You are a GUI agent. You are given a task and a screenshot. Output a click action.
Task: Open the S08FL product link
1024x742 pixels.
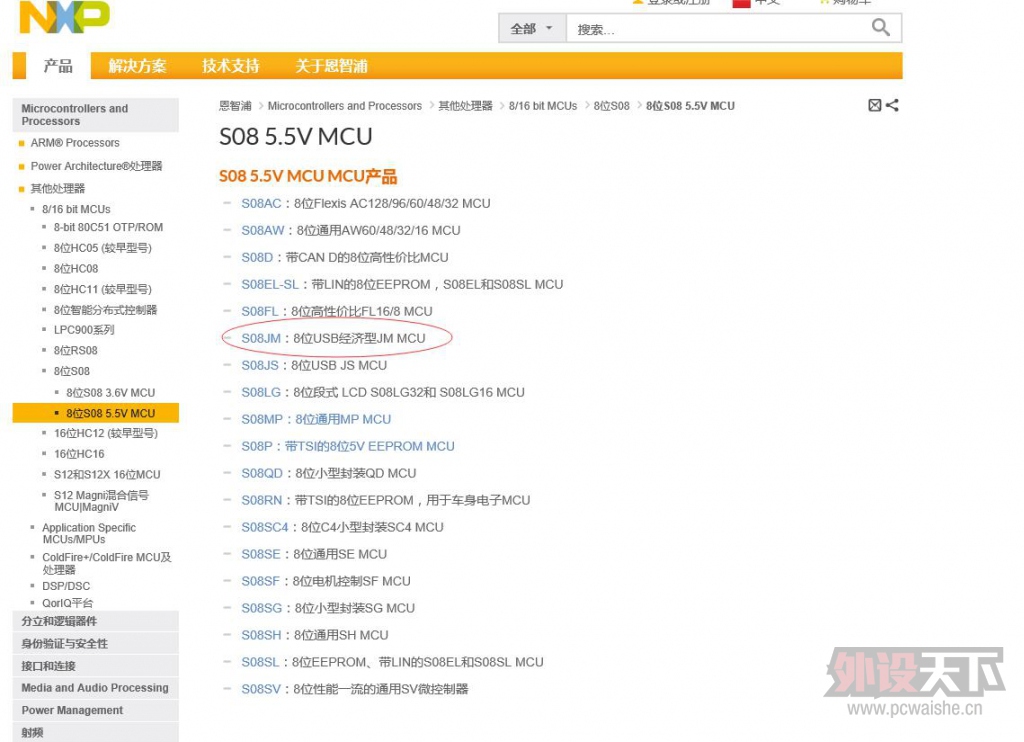pyautogui.click(x=260, y=312)
